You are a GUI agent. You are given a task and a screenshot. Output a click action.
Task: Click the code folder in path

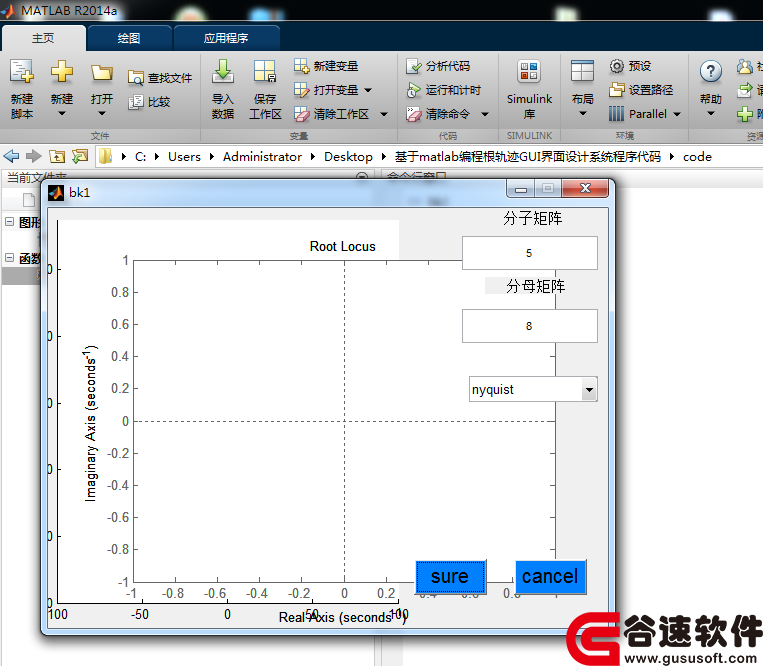[697, 157]
